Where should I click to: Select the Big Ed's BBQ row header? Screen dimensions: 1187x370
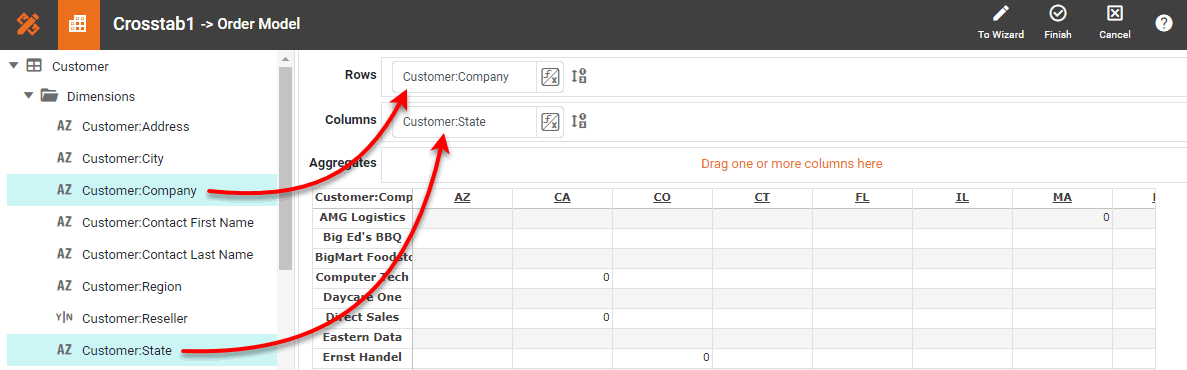[363, 237]
